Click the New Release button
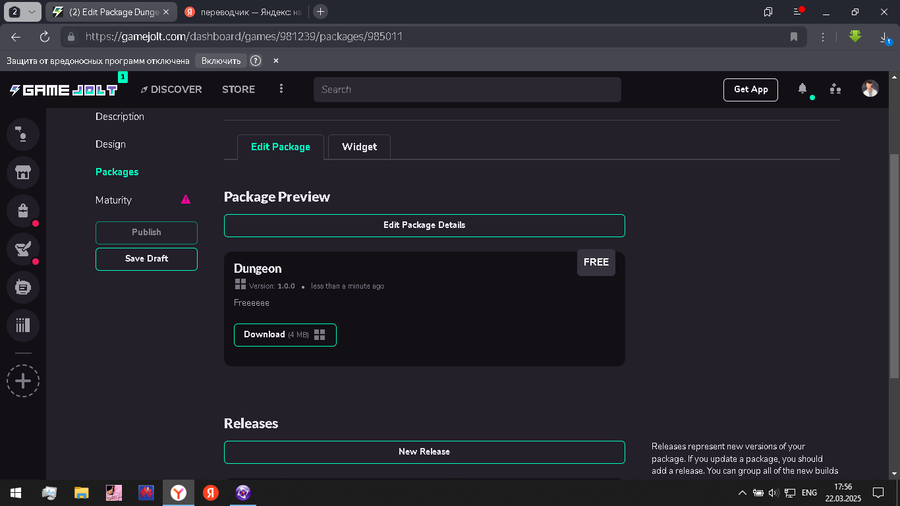 click(x=424, y=452)
